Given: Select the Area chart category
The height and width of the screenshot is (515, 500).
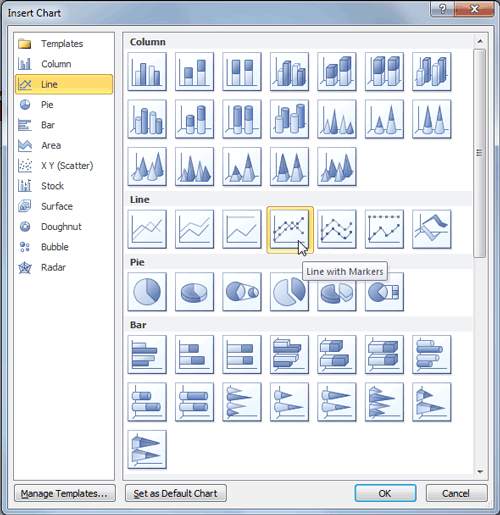Looking at the screenshot, I should pos(64,145).
